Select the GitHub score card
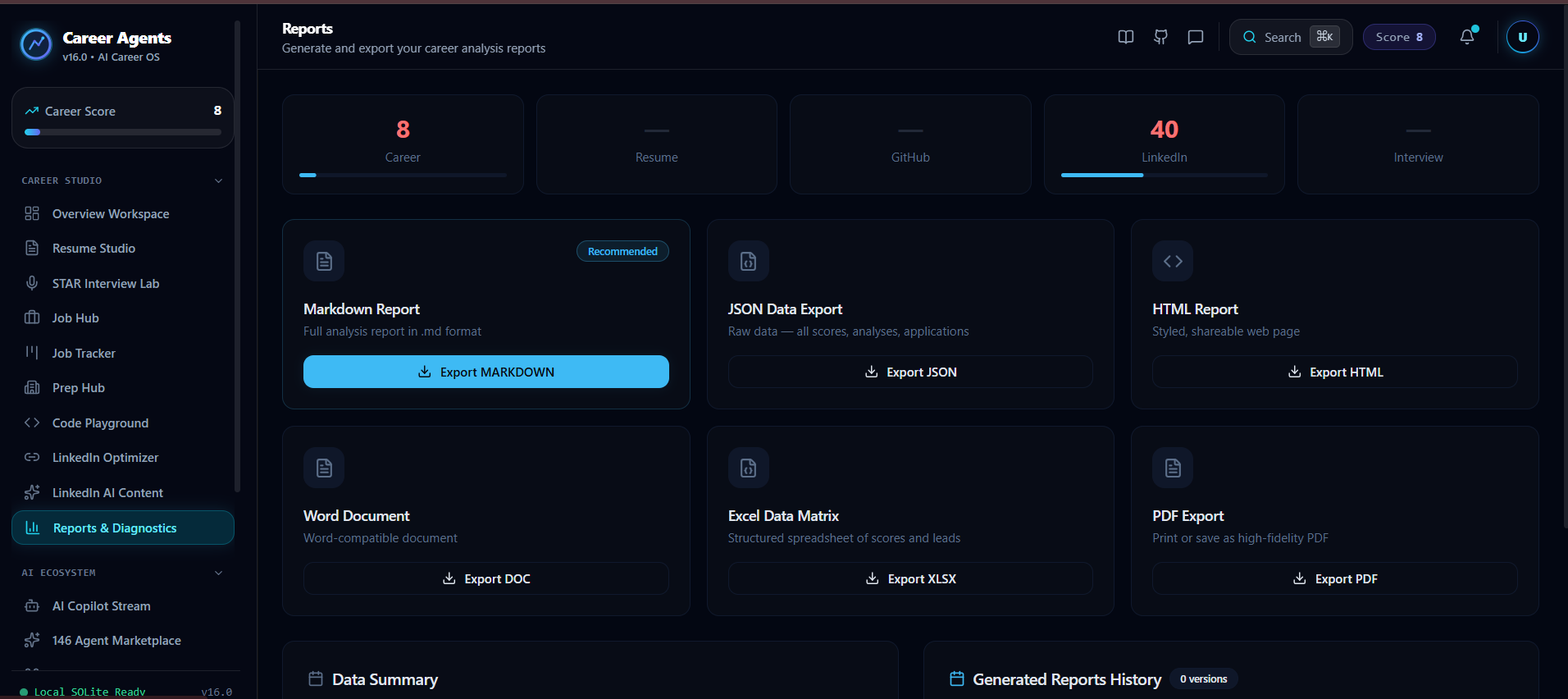Viewport: 1568px width, 699px height. pos(910,144)
